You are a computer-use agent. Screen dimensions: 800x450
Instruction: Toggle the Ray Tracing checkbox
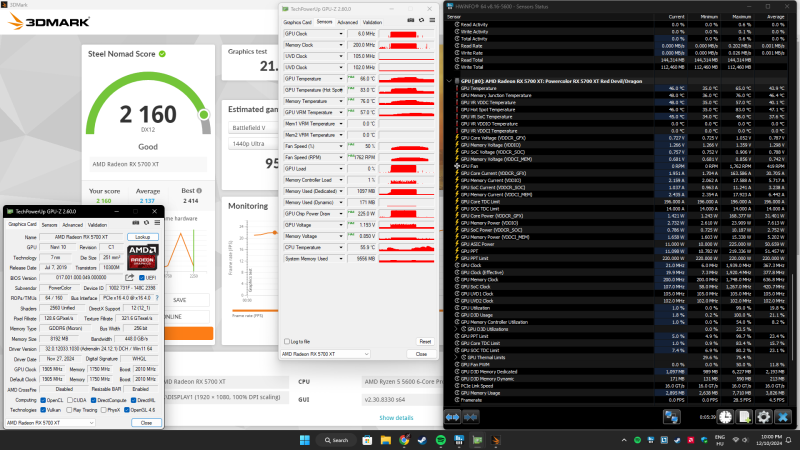pos(69,410)
